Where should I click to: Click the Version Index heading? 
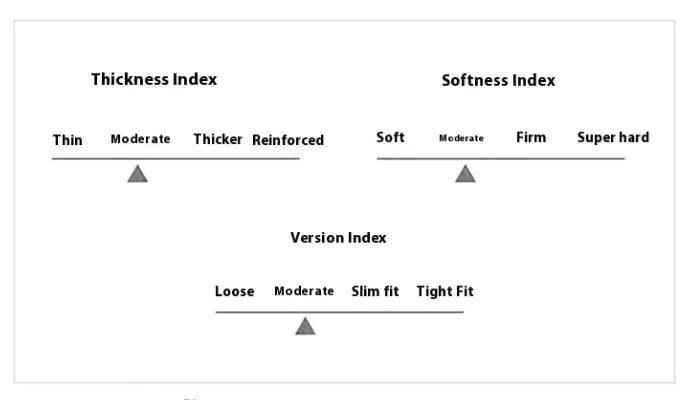338,238
